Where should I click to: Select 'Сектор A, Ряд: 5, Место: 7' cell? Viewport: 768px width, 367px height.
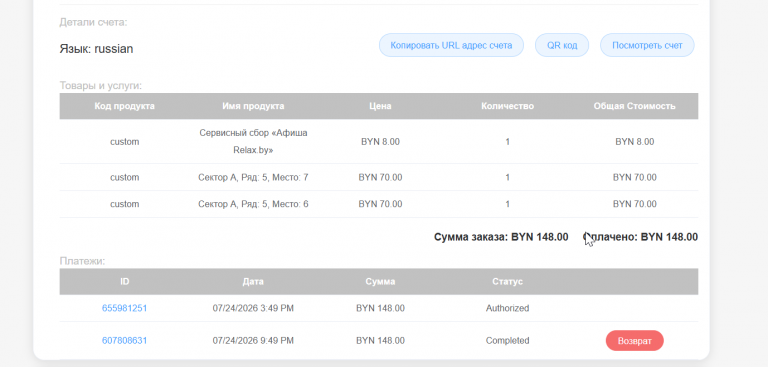point(253,177)
